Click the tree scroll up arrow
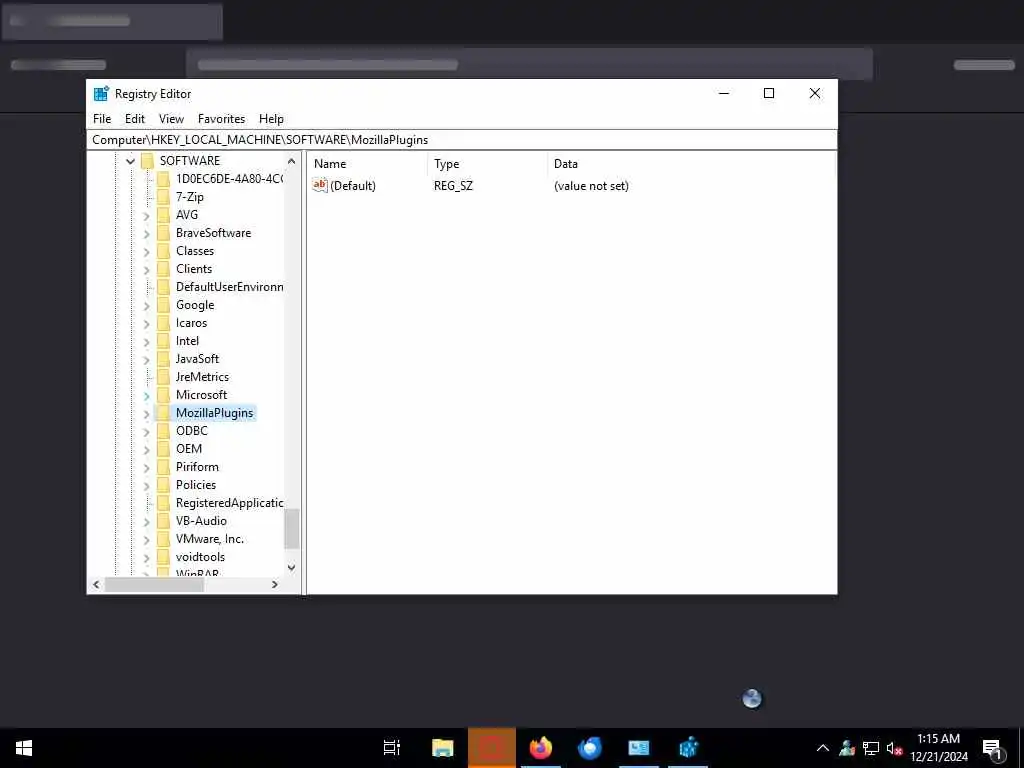 click(291, 161)
